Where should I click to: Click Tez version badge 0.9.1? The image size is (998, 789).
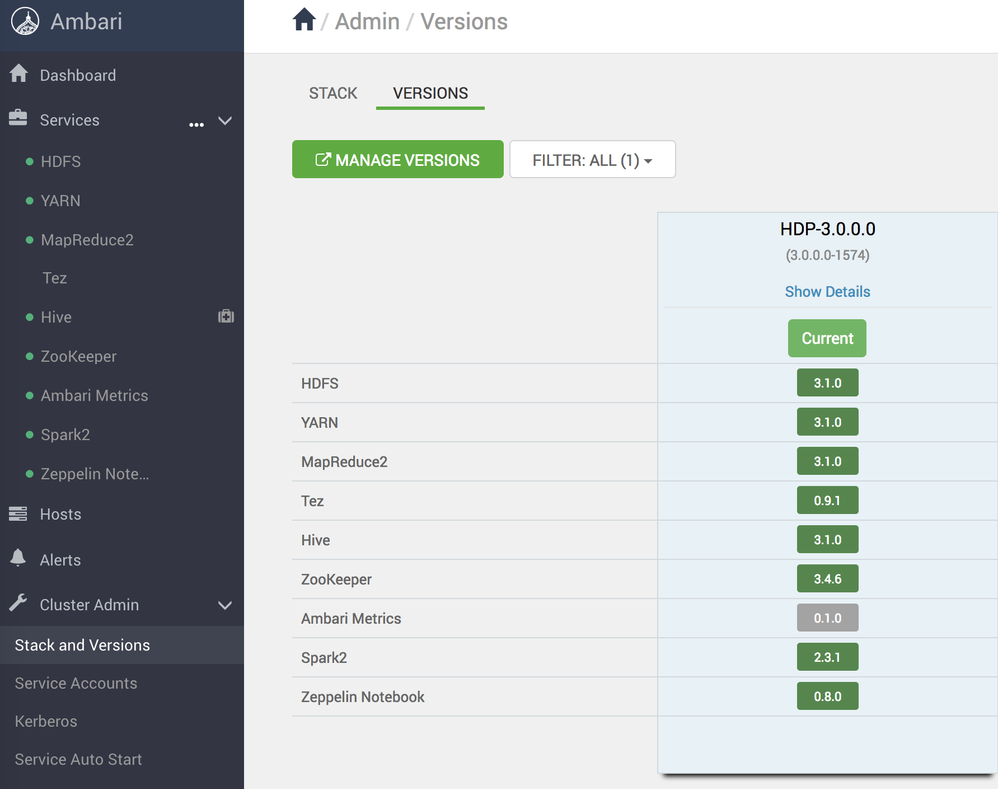tap(827, 500)
